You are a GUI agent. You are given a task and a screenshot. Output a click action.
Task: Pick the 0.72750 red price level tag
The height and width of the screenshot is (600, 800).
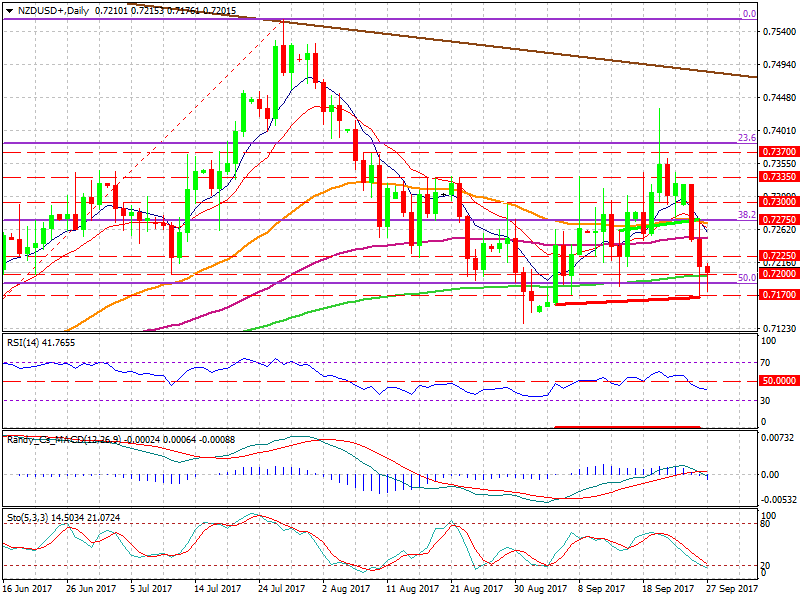coord(778,219)
